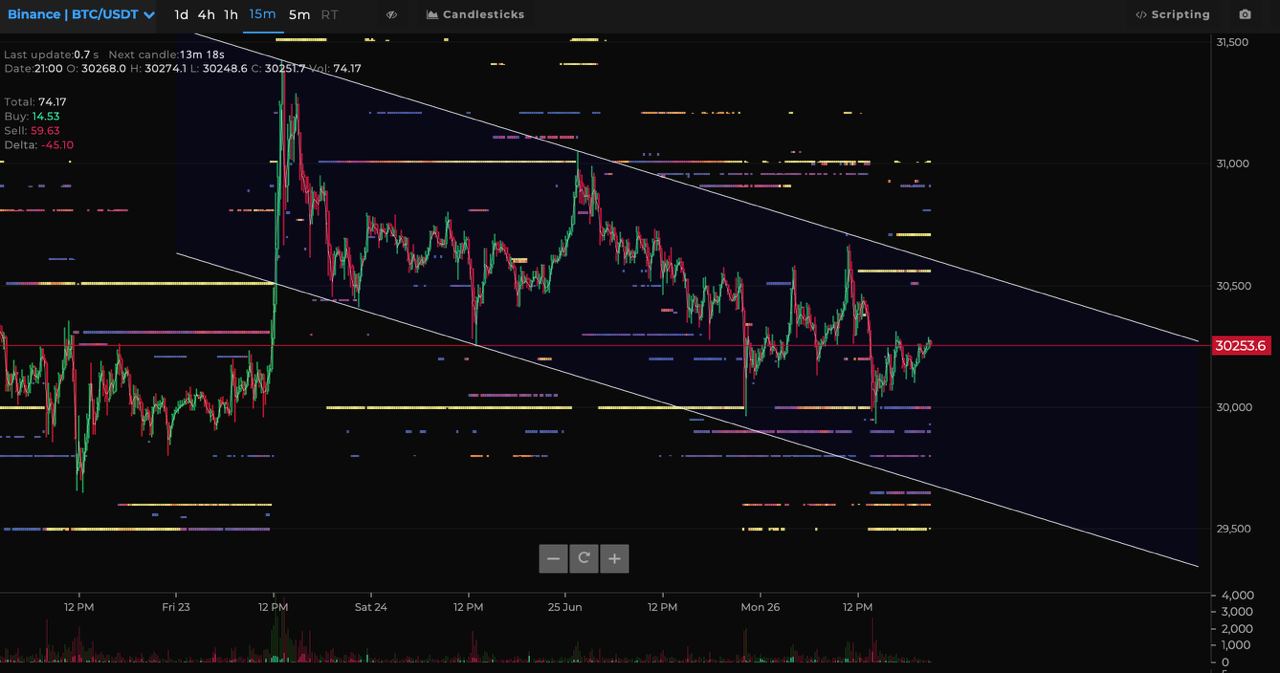Click the 31,000 price axis label
Screen dimensions: 1280x673
coord(1232,164)
